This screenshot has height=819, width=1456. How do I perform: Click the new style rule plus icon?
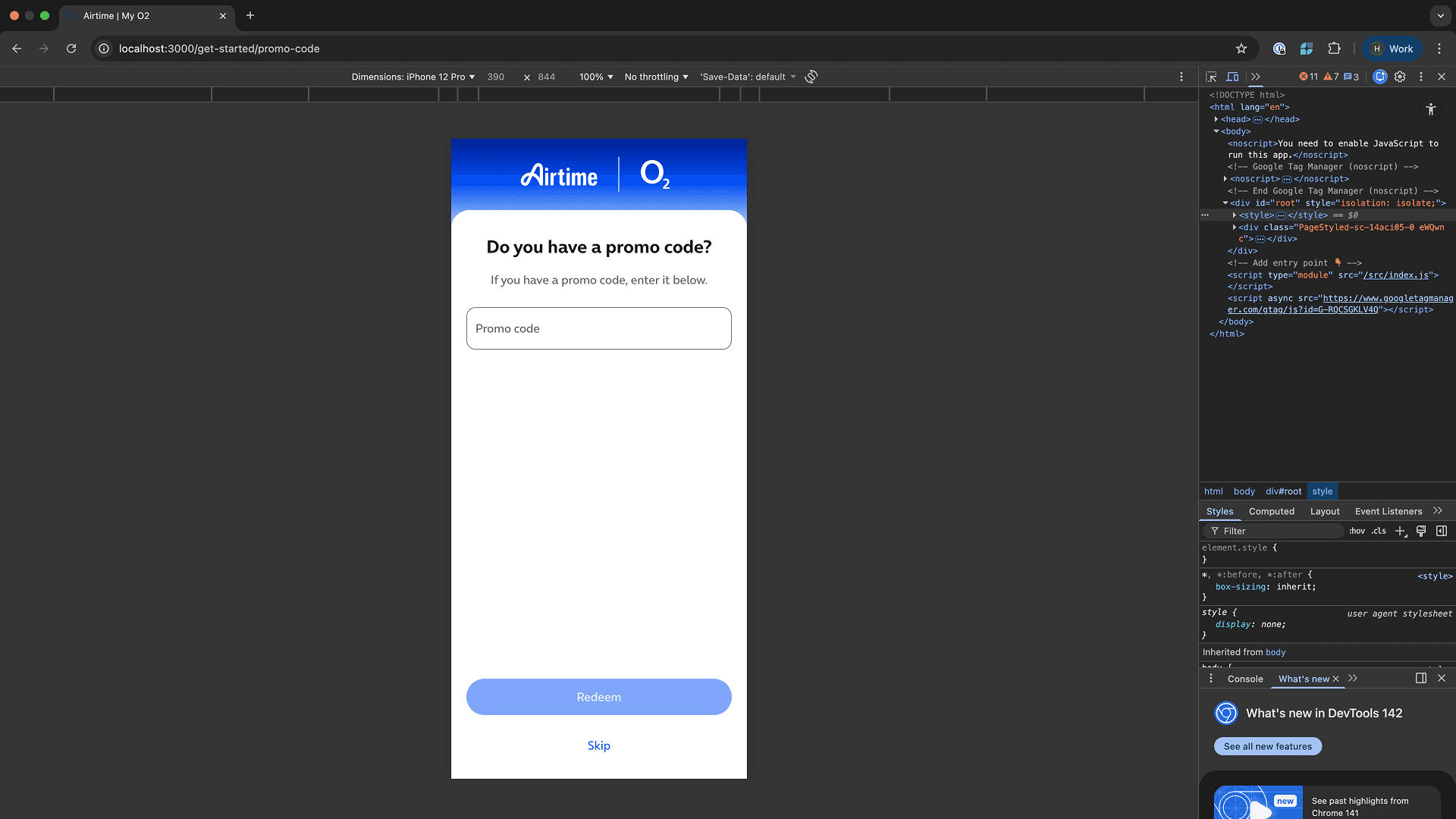1401,531
